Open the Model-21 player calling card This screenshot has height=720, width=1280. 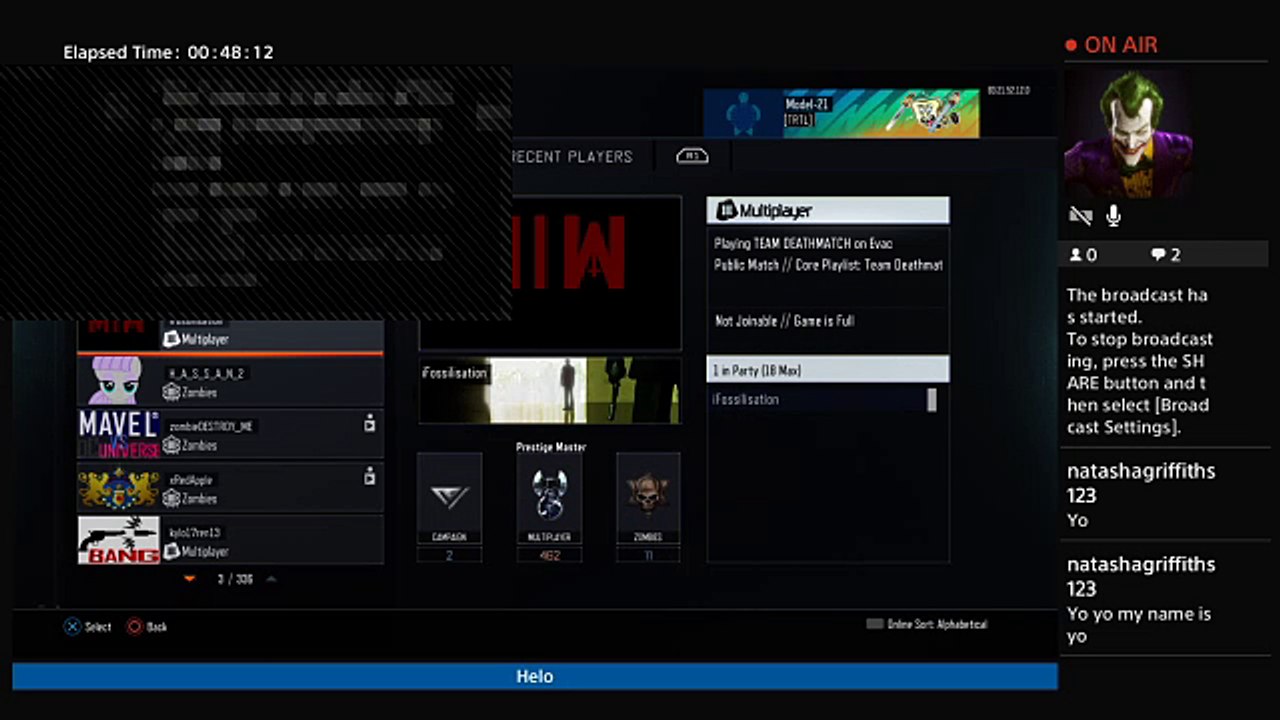[841, 113]
